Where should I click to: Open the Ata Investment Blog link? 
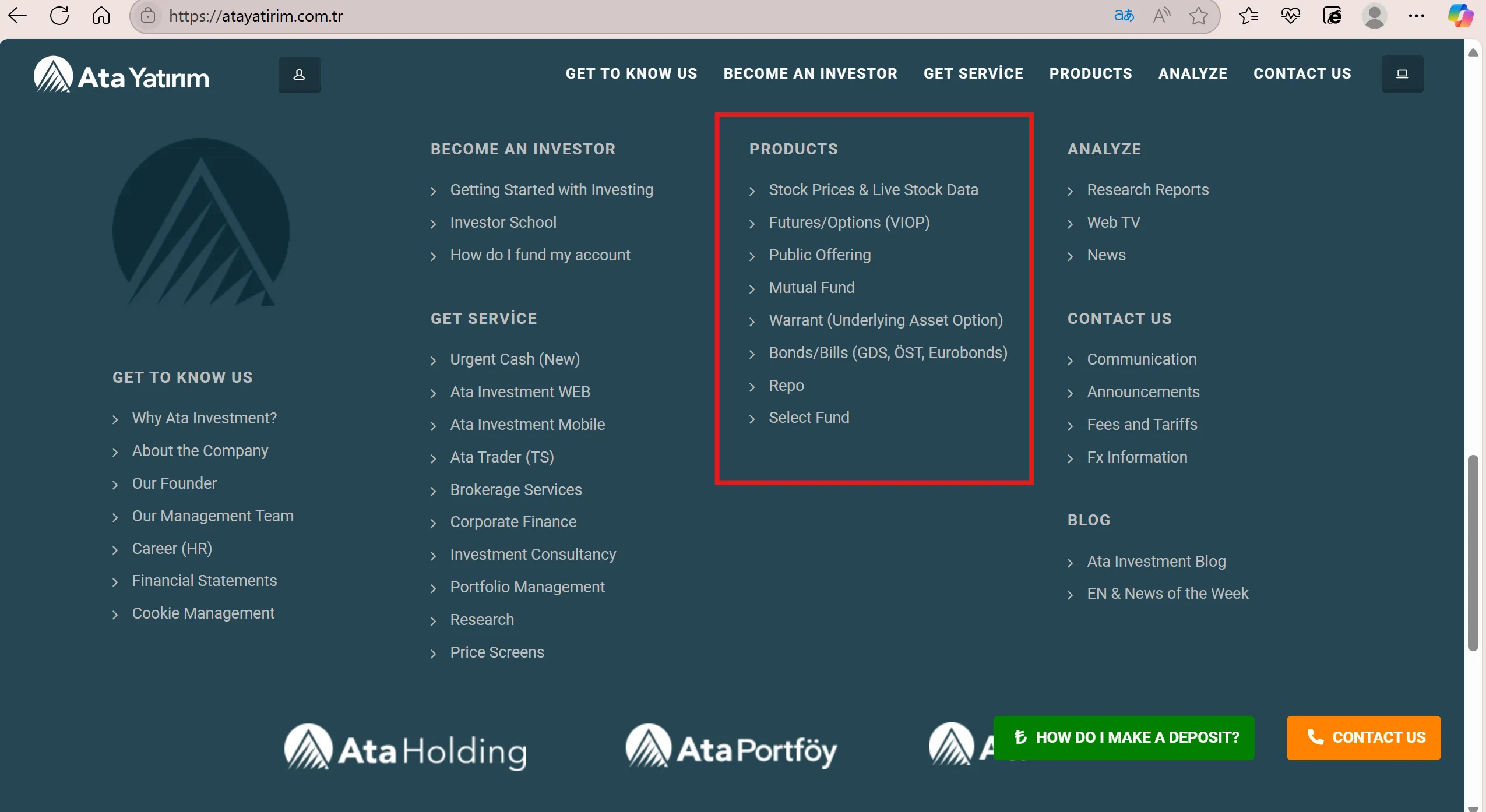point(1156,562)
